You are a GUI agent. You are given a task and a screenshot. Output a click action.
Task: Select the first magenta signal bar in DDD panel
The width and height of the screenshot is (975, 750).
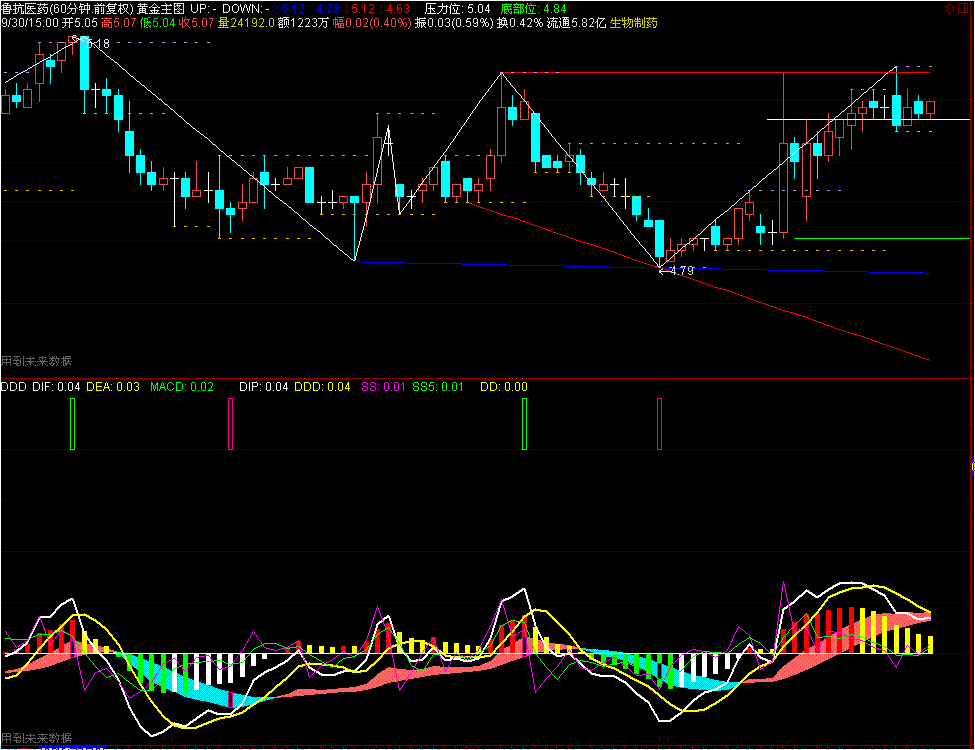click(x=230, y=423)
